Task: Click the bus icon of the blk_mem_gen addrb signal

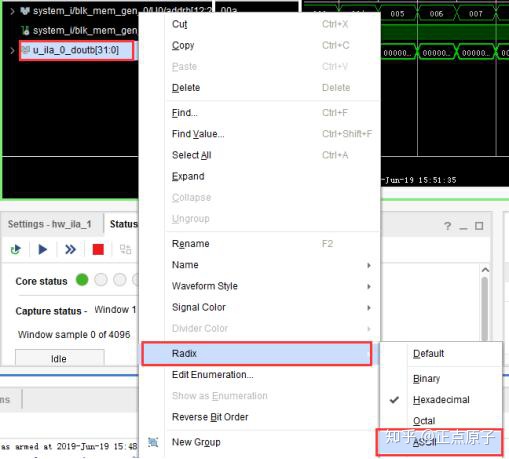Action: pyautogui.click(x=25, y=11)
